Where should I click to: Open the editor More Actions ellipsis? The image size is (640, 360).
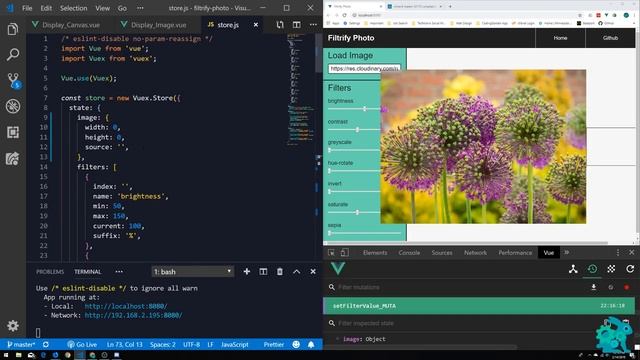(313, 25)
